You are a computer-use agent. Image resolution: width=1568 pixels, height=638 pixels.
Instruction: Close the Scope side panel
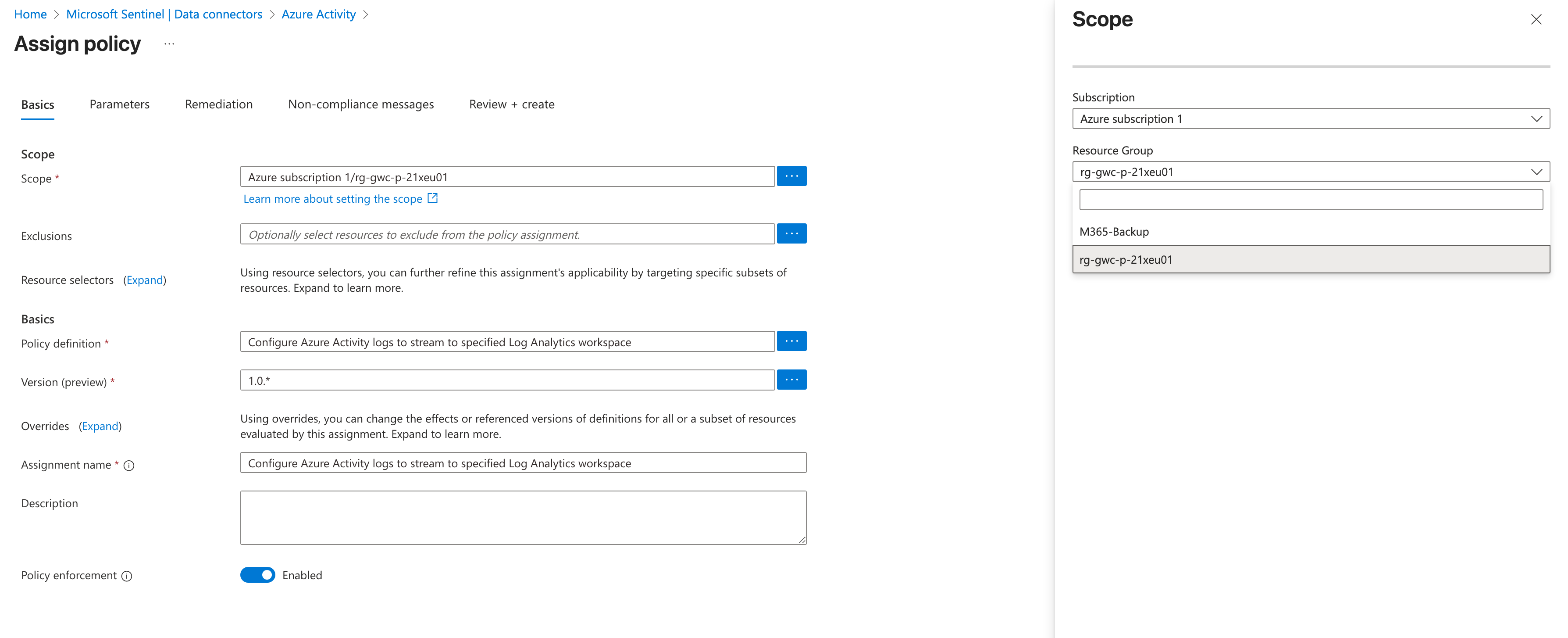pyautogui.click(x=1536, y=19)
